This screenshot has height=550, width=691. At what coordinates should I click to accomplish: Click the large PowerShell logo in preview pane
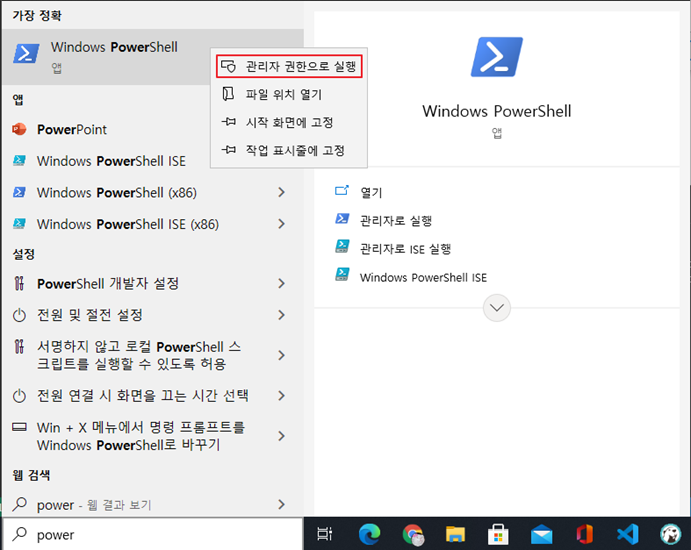(x=497, y=57)
